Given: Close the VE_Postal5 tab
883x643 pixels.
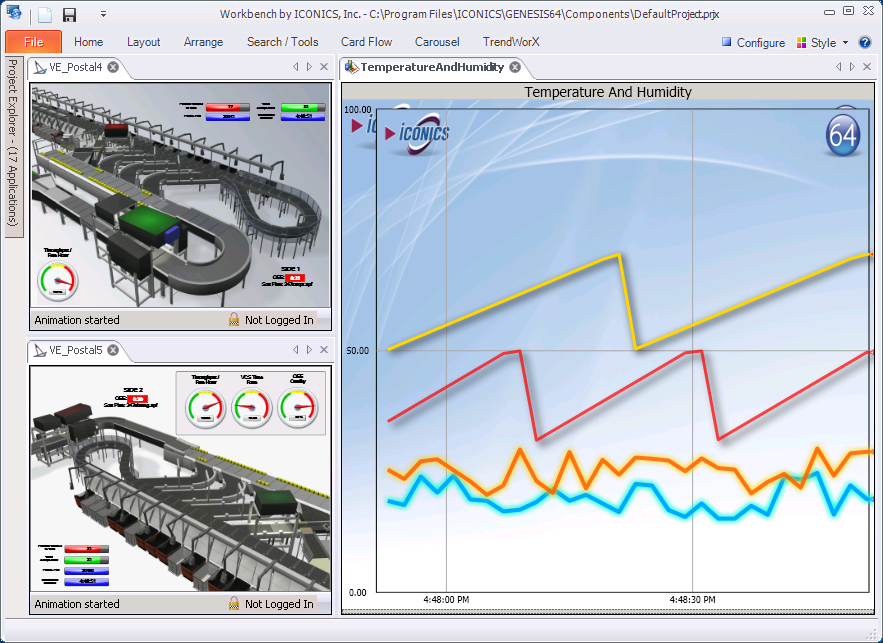Looking at the screenshot, I should pyautogui.click(x=113, y=350).
